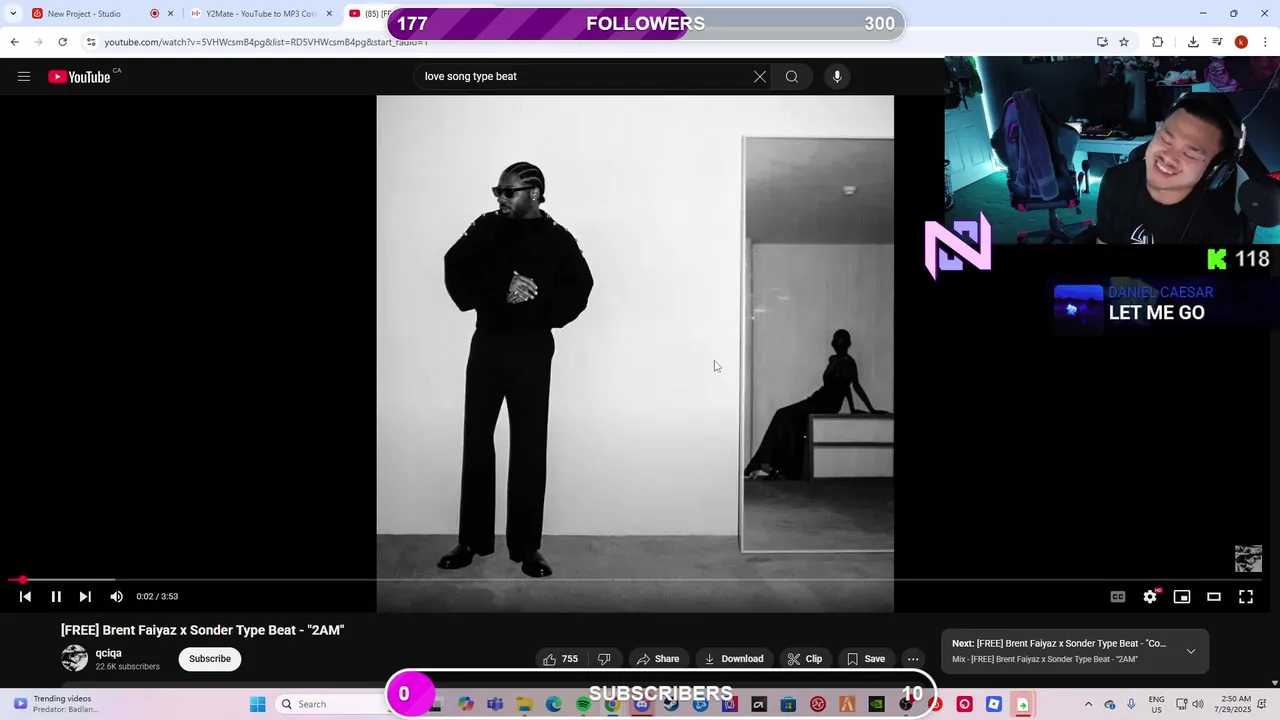Image resolution: width=1280 pixels, height=720 pixels.
Task: Open Chrome media control icon
Action: 1217,42
